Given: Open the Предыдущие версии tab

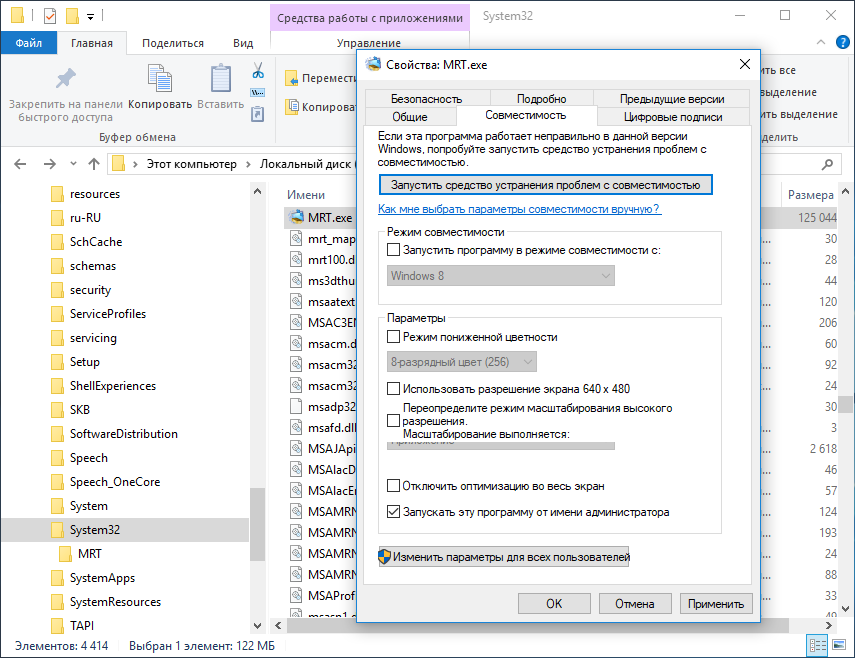Looking at the screenshot, I should tap(672, 99).
